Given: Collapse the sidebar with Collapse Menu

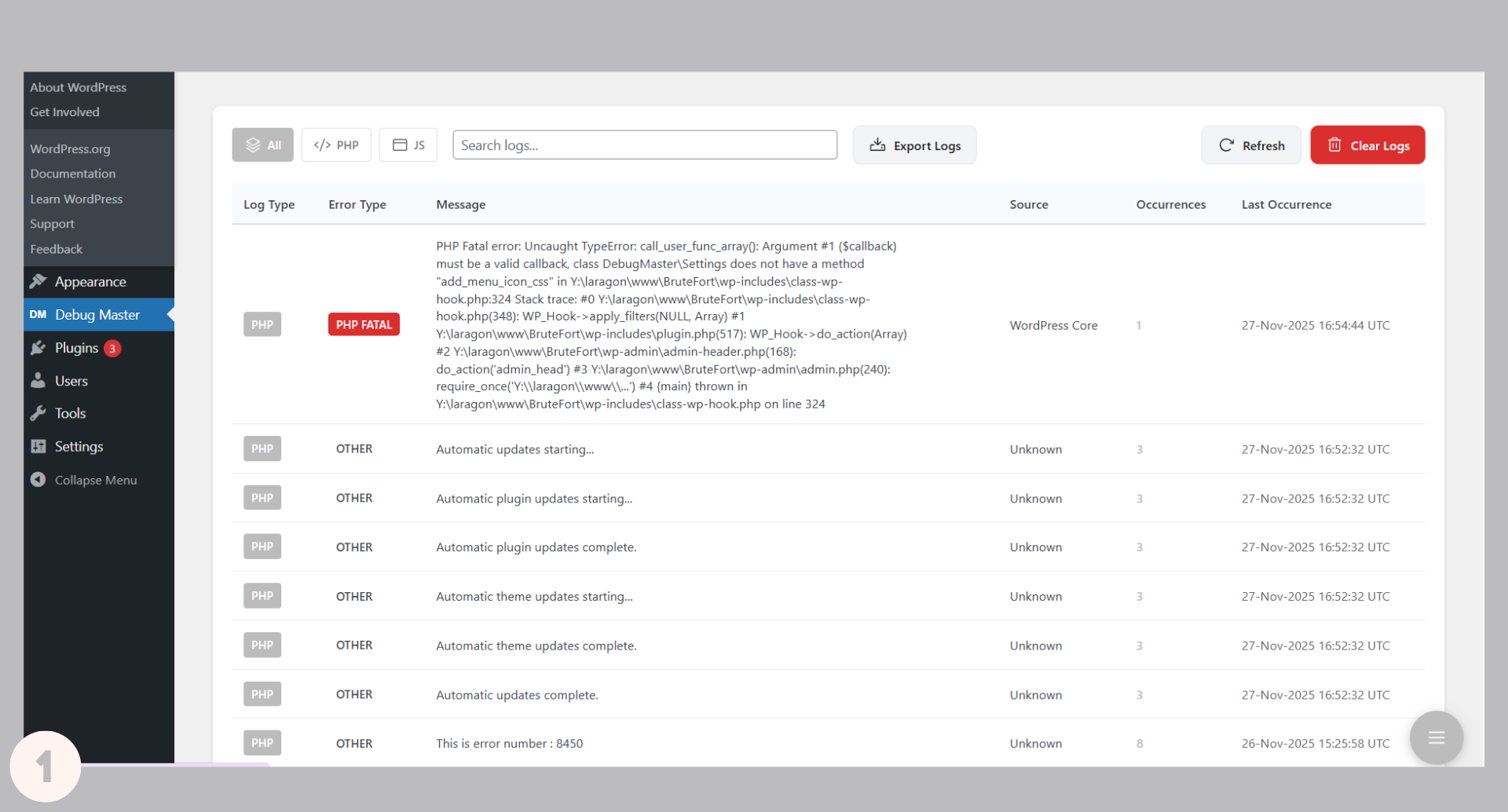Looking at the screenshot, I should tap(99, 479).
